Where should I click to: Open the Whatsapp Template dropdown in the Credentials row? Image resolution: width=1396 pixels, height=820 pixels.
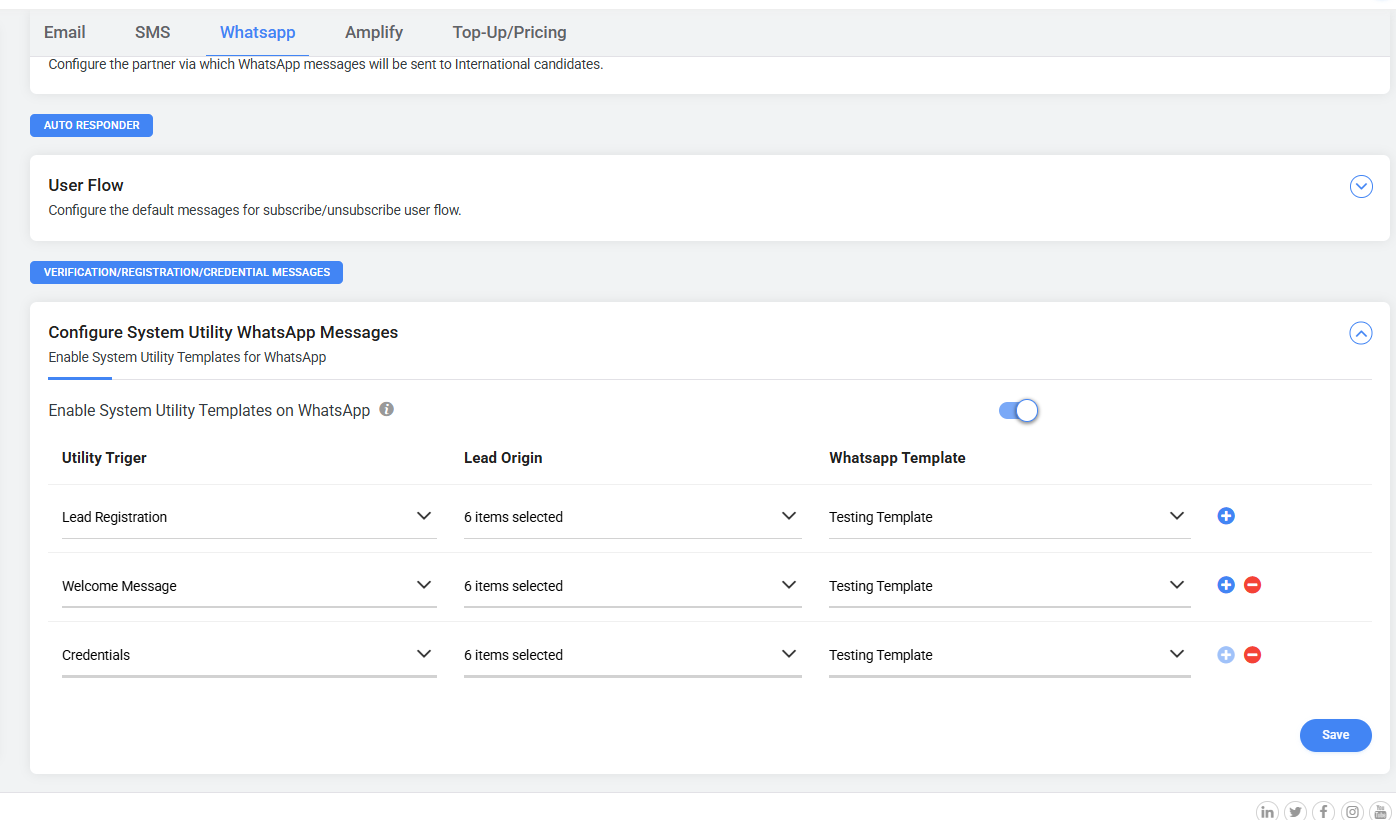point(1009,655)
